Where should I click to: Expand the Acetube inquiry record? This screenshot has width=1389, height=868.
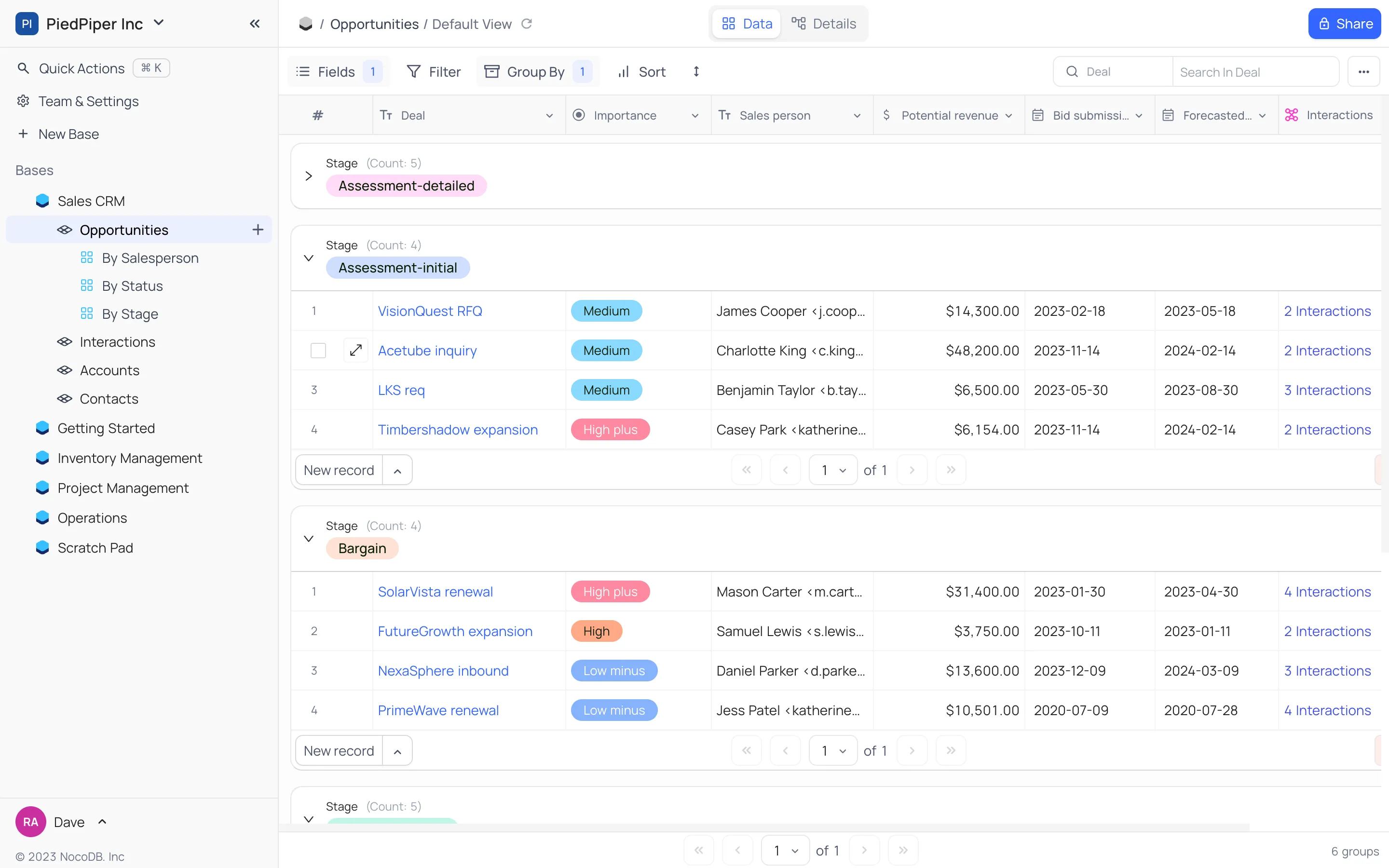tap(355, 350)
